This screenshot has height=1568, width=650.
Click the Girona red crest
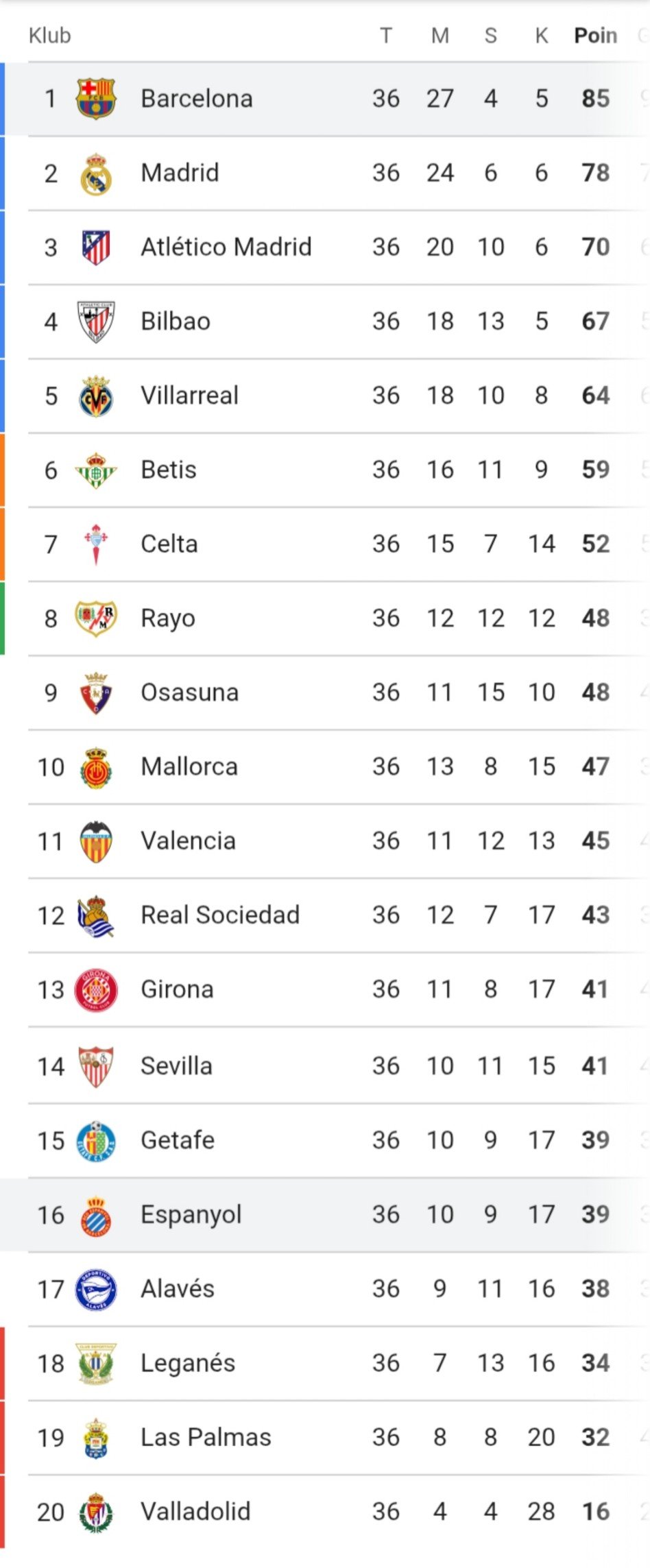(x=96, y=990)
